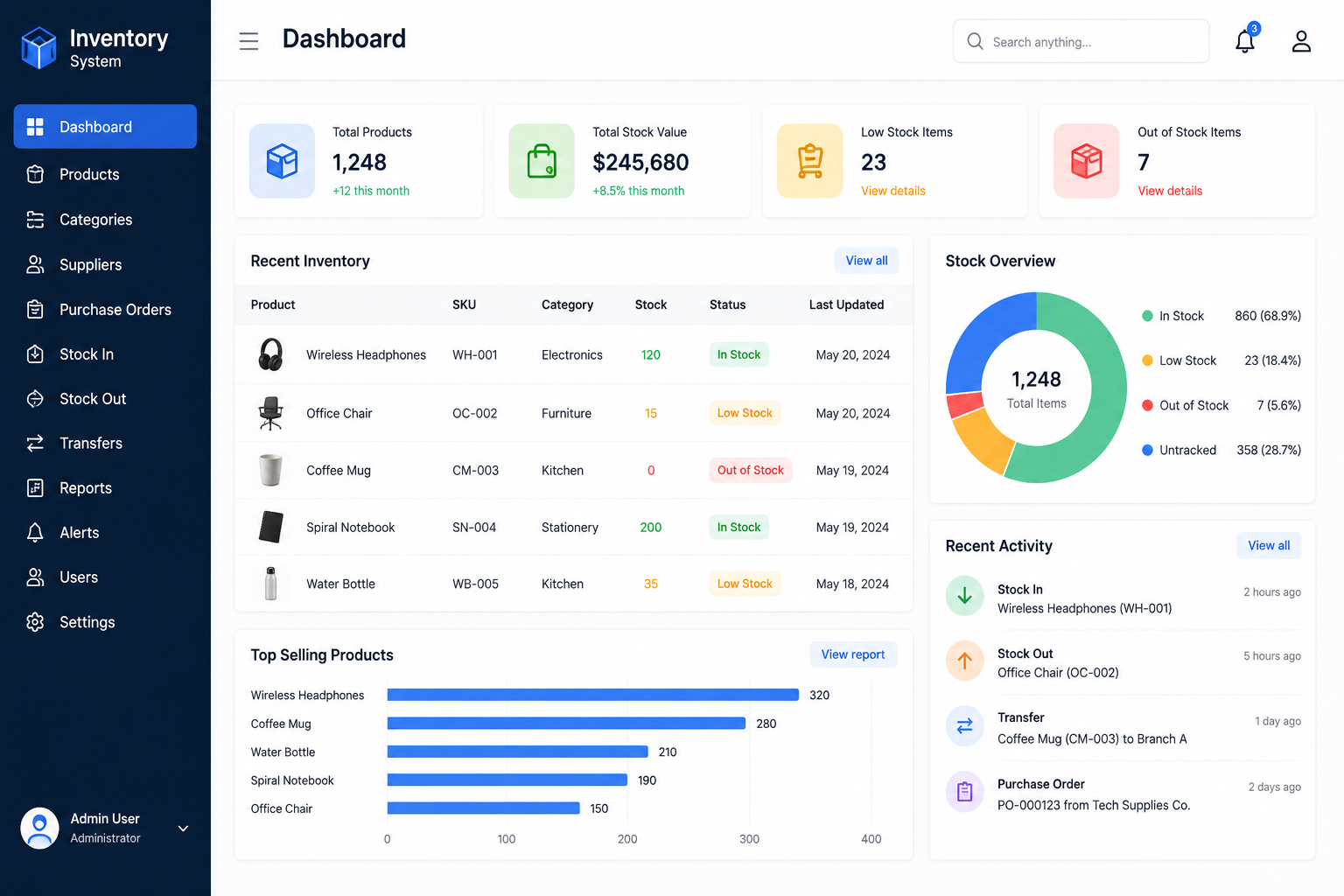The image size is (1344, 896).
Task: Open Alerts in the sidebar
Action: click(105, 533)
